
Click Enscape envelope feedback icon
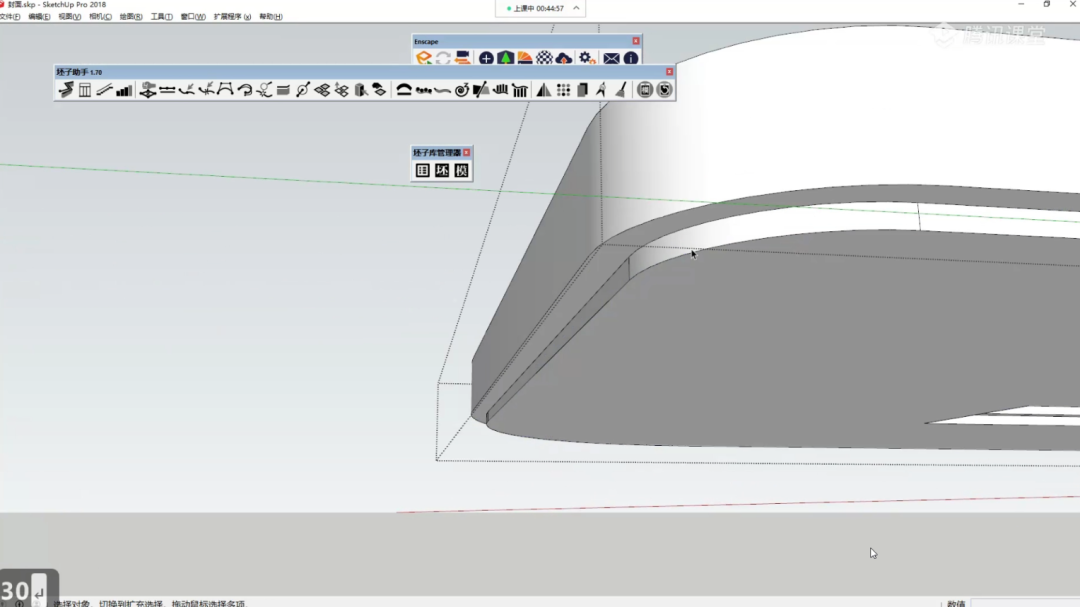[x=611, y=59]
